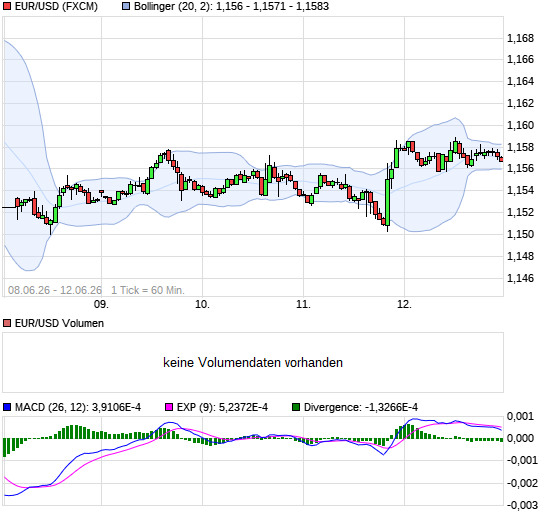This screenshot has width=545, height=515.
Task: Click the 12. date axis label
Action: point(405,304)
